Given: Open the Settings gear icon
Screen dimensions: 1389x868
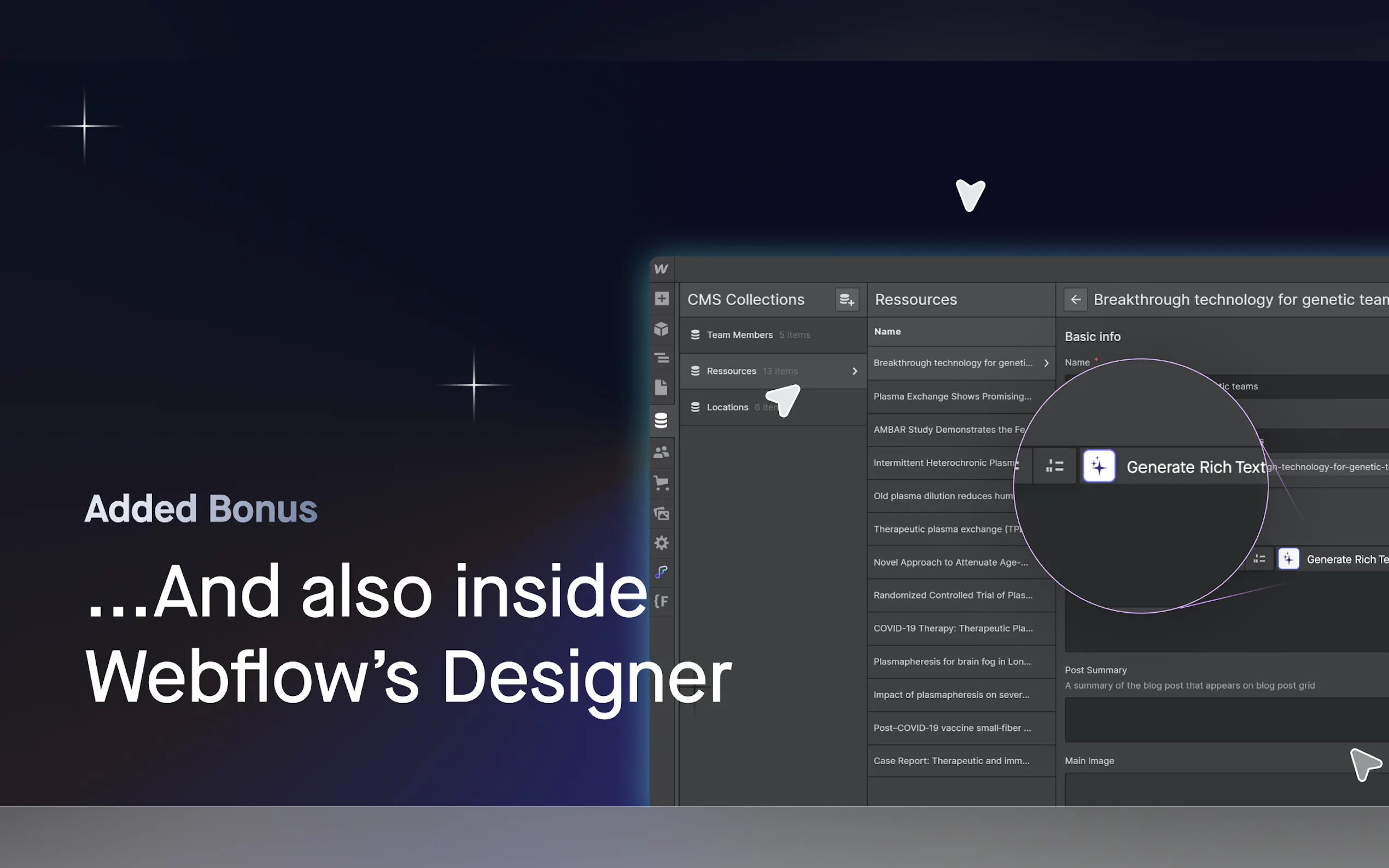Looking at the screenshot, I should coord(662,543).
